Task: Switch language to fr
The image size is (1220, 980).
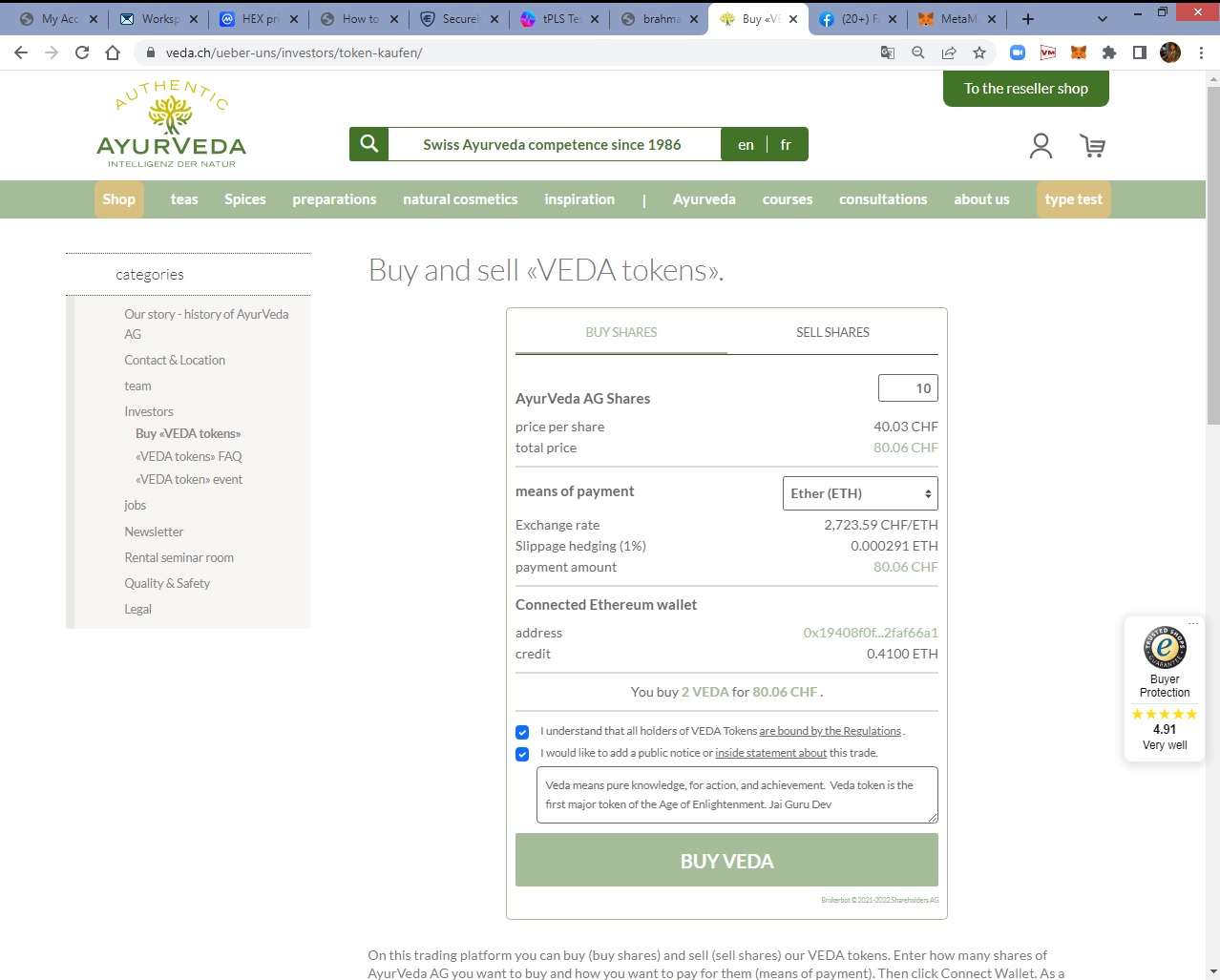Action: [x=786, y=144]
